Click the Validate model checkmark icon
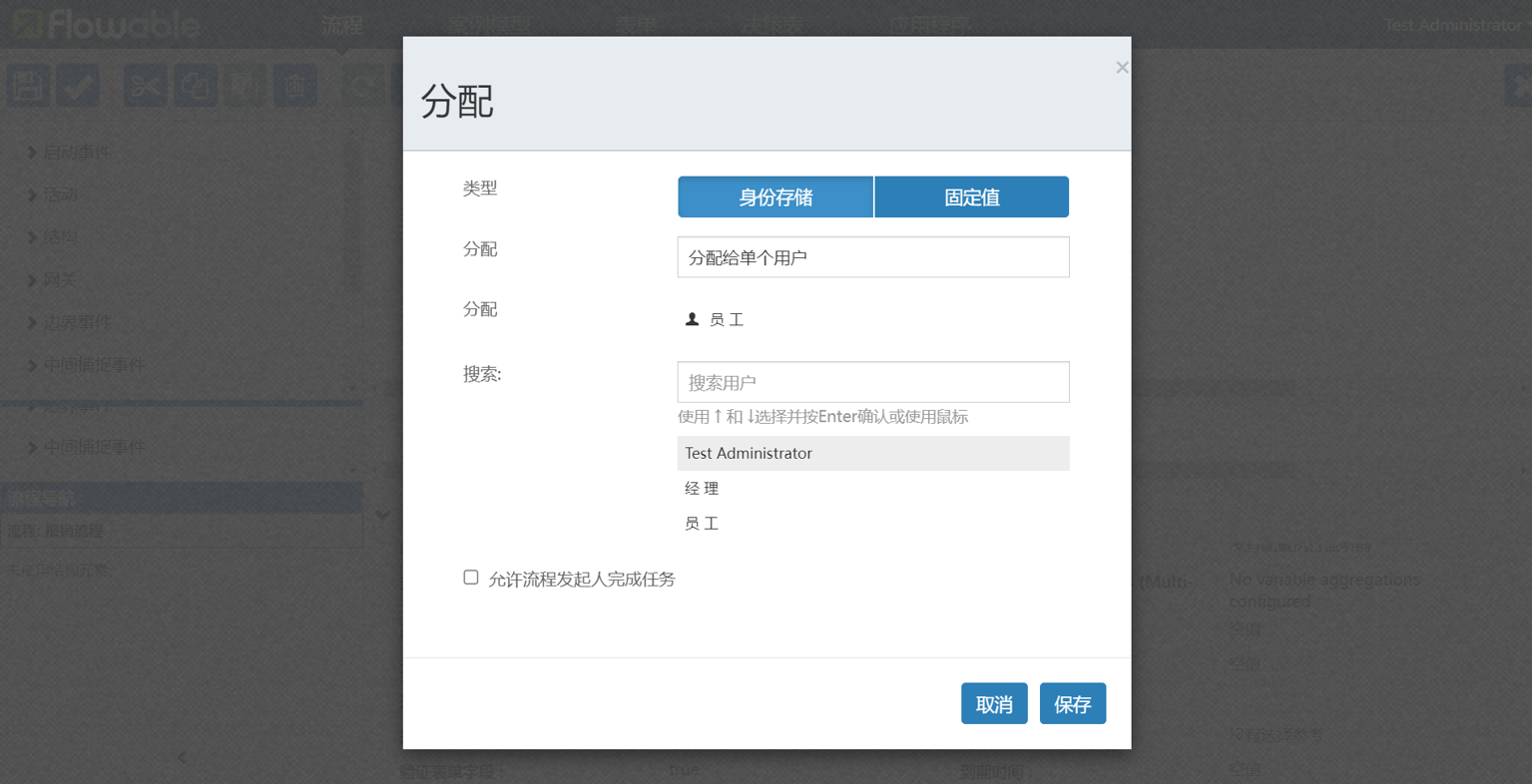The width and height of the screenshot is (1532, 784). 78,86
